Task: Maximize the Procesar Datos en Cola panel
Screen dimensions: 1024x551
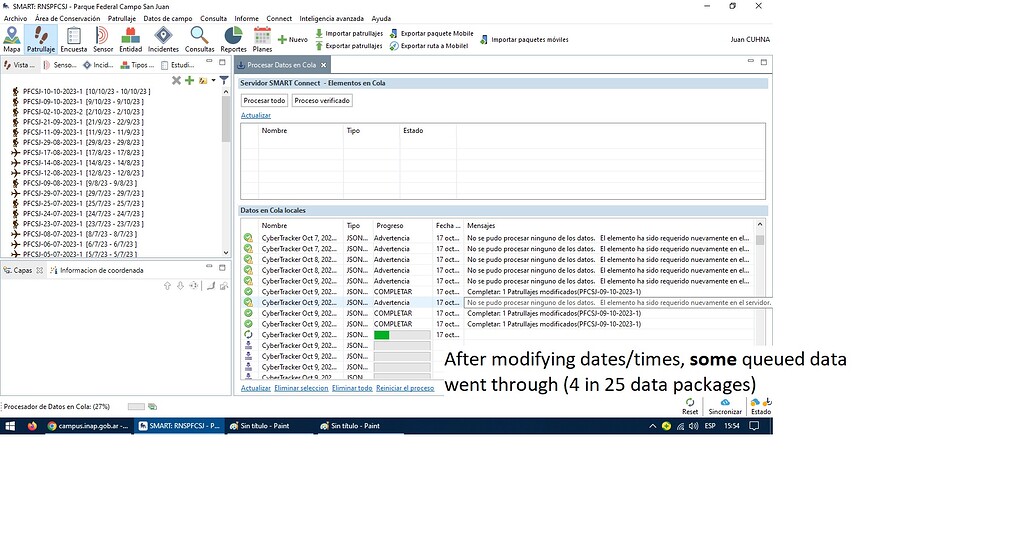Action: tap(763, 62)
